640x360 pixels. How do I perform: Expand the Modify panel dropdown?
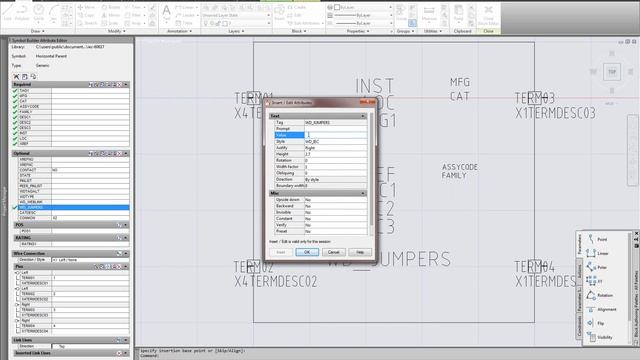pyautogui.click(x=117, y=31)
